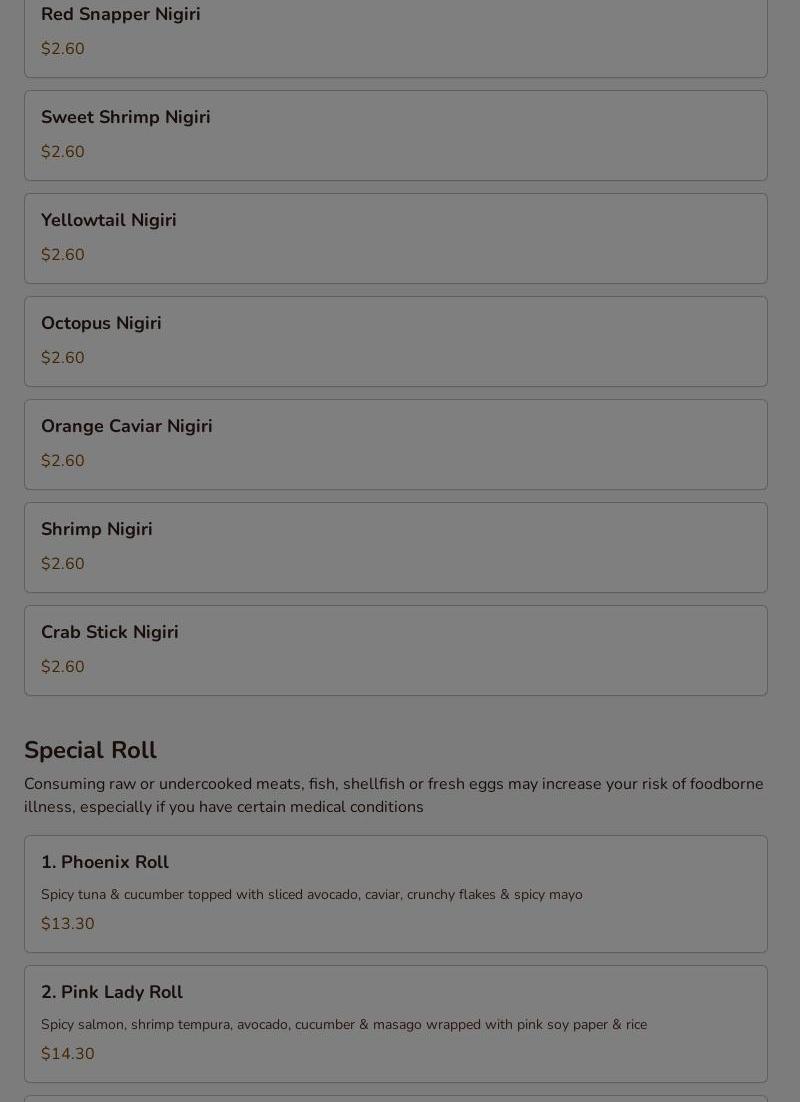Select Sweet Shrimp Nigiri menu card
Screen dimensions: 800x1102
click(x=395, y=135)
